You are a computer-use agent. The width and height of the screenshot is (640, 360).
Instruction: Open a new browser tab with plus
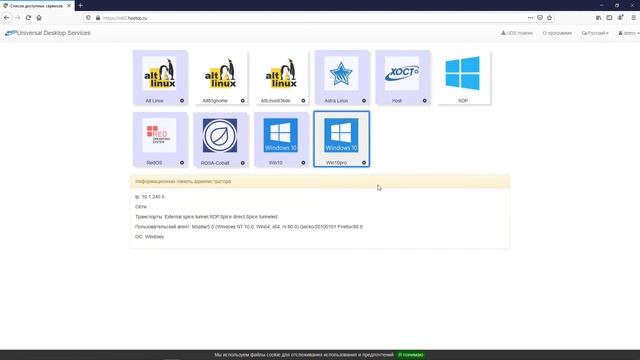tap(80, 6)
